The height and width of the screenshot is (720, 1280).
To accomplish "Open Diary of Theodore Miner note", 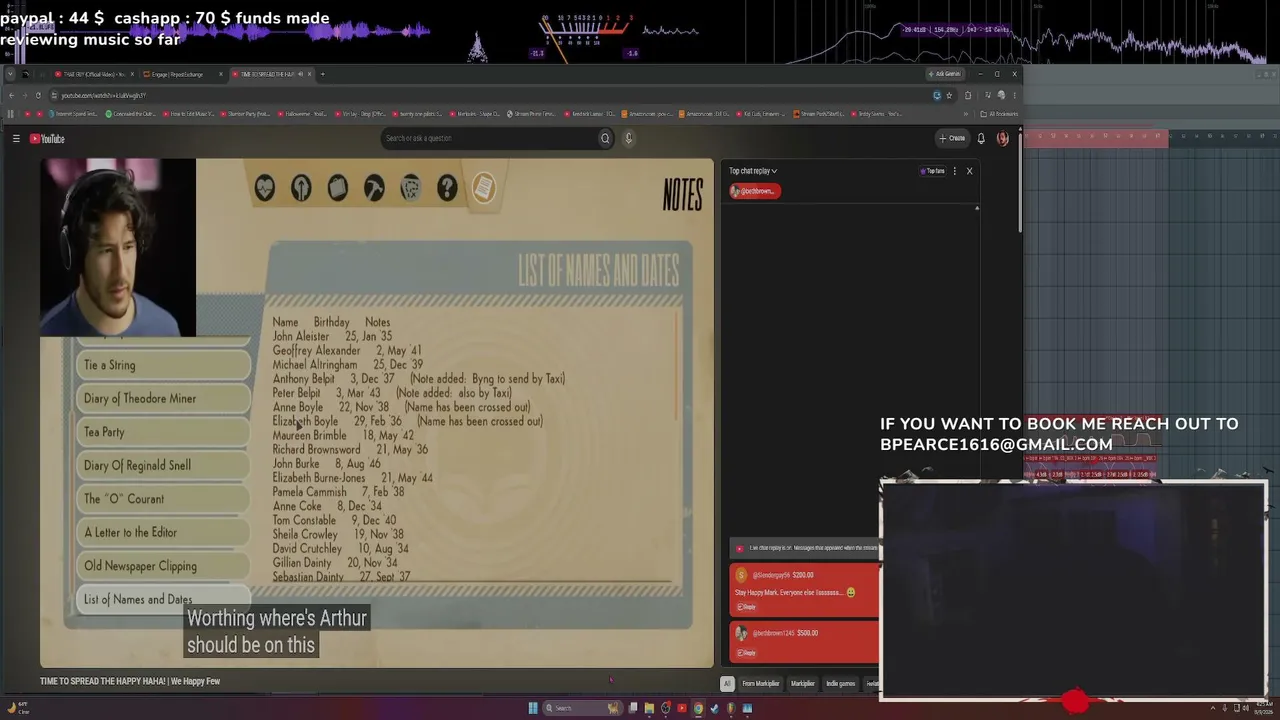I will click(163, 398).
